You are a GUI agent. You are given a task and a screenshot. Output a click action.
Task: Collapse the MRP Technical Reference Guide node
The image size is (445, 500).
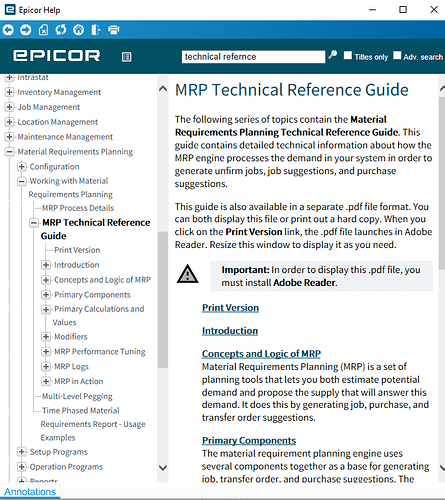[34, 223]
